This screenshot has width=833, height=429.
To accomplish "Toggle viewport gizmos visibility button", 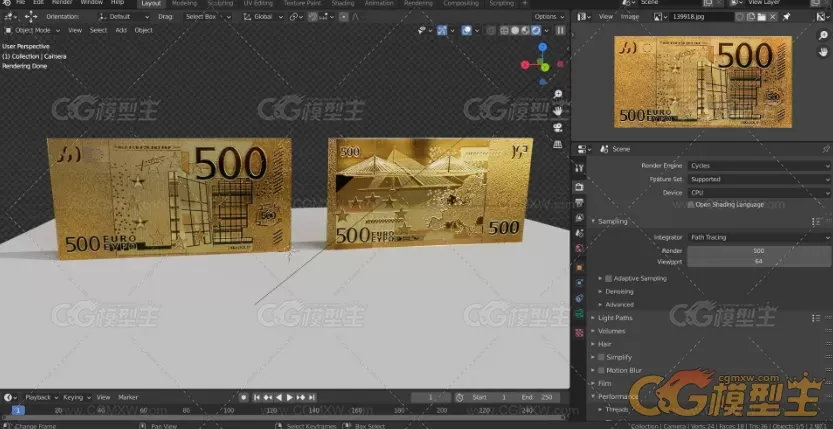I will click(x=442, y=30).
